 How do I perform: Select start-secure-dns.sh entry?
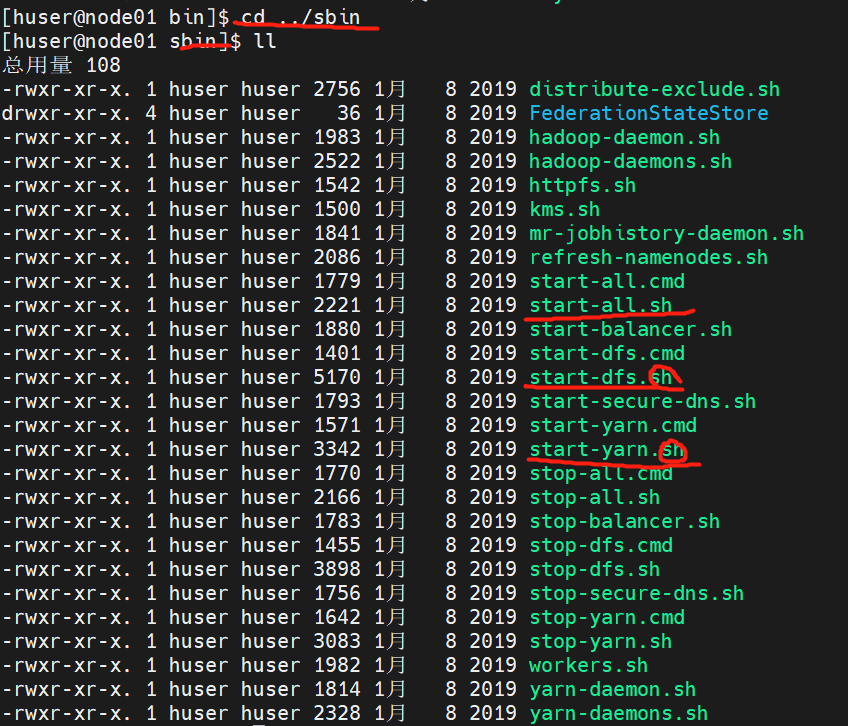(x=642, y=401)
